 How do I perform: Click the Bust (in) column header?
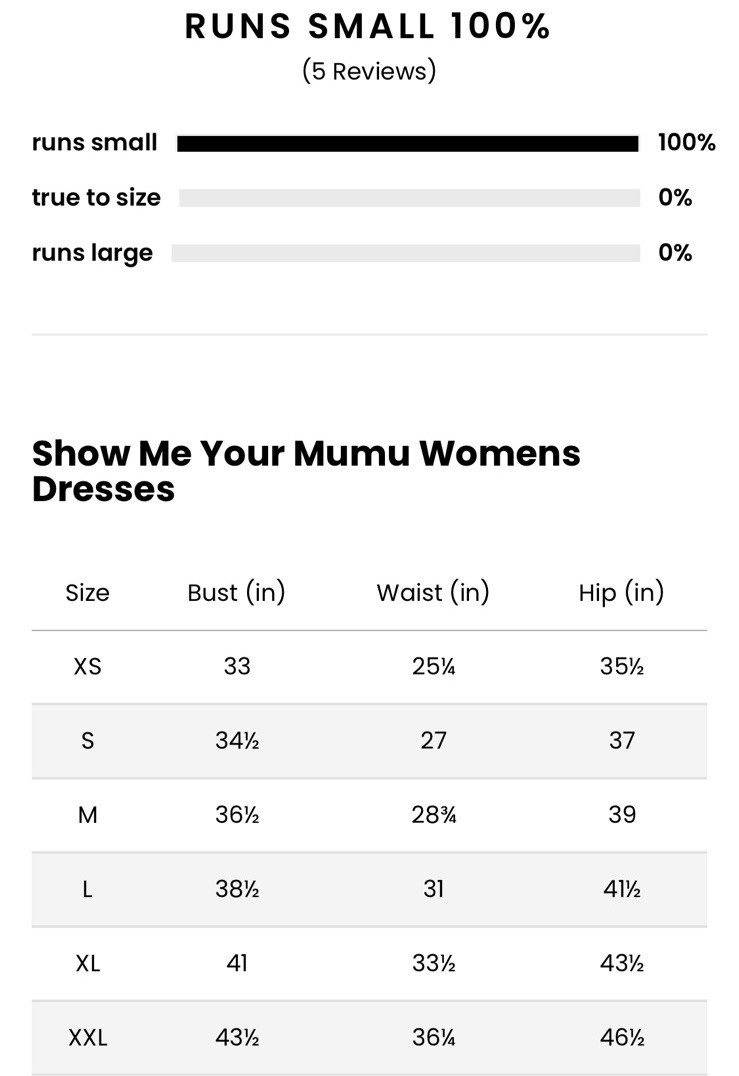click(x=236, y=593)
